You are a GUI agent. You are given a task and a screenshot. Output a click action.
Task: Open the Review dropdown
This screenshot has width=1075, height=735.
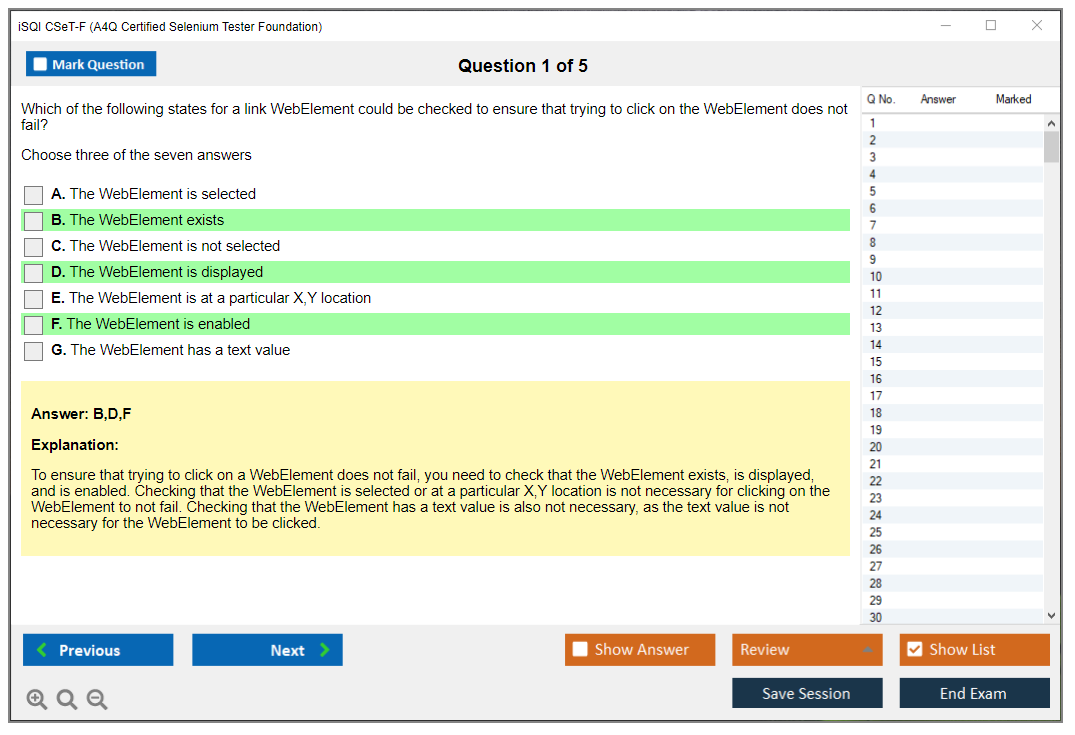807,650
